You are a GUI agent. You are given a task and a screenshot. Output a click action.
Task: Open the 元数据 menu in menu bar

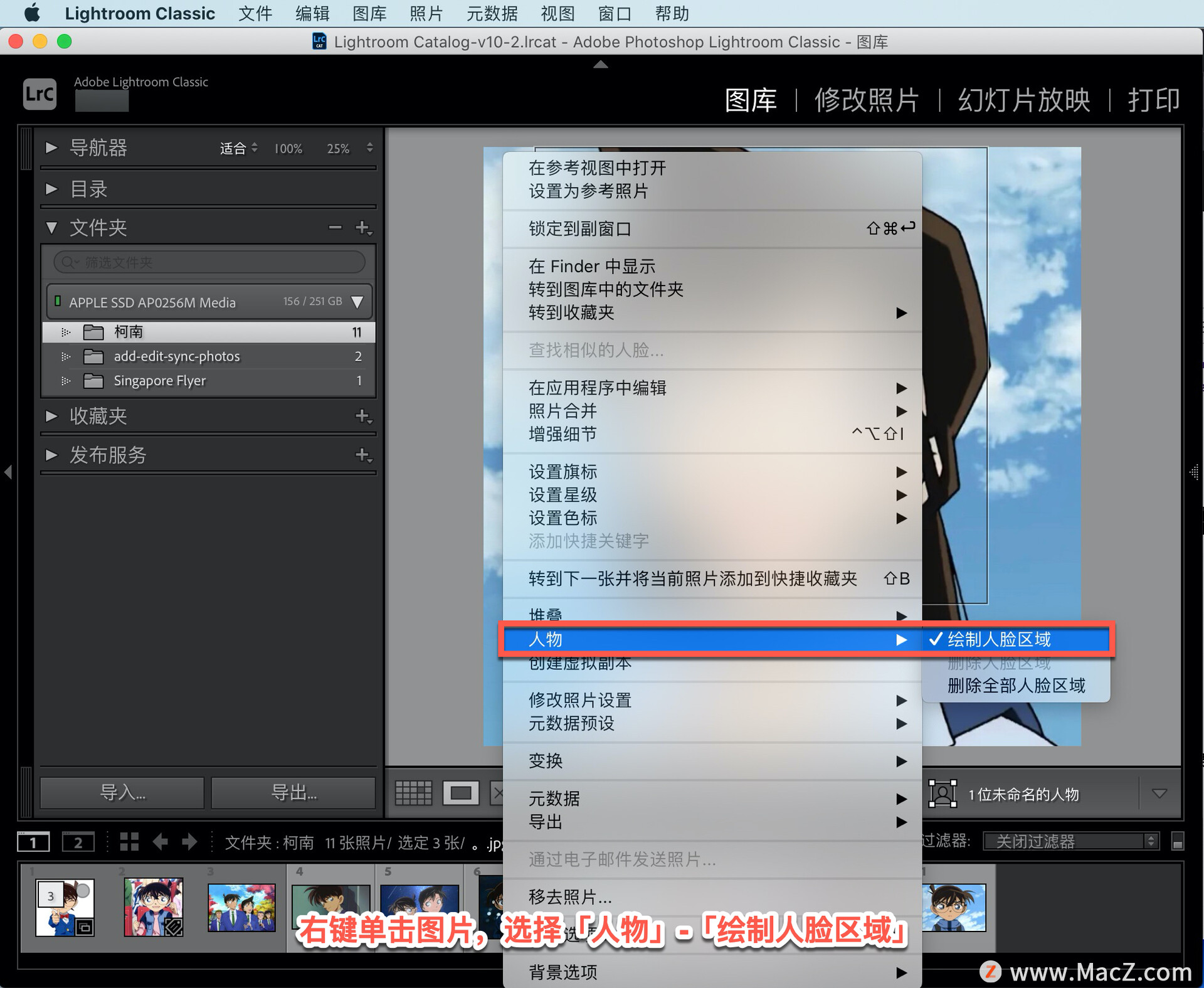tap(492, 13)
